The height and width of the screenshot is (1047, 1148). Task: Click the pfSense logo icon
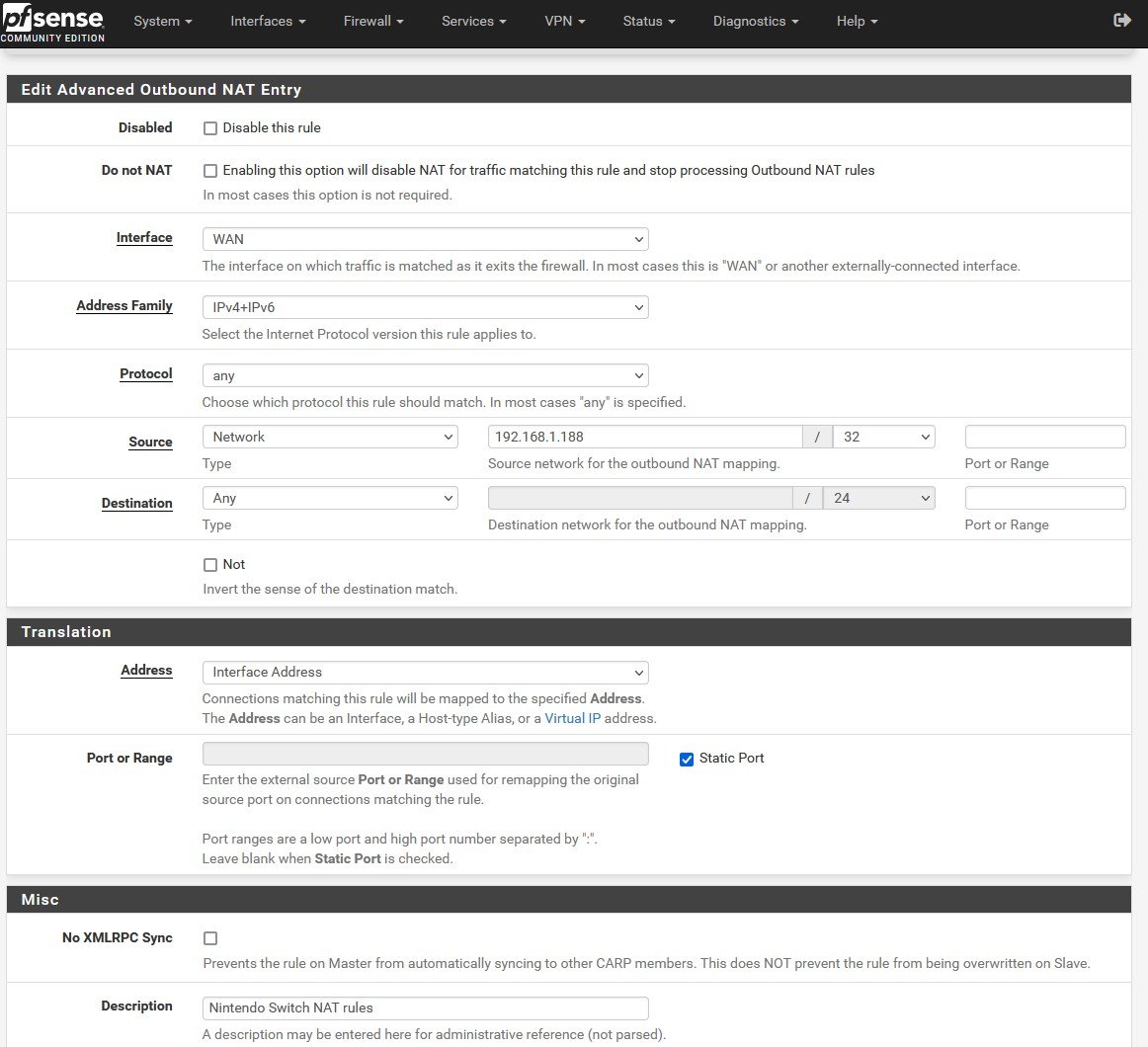52,22
